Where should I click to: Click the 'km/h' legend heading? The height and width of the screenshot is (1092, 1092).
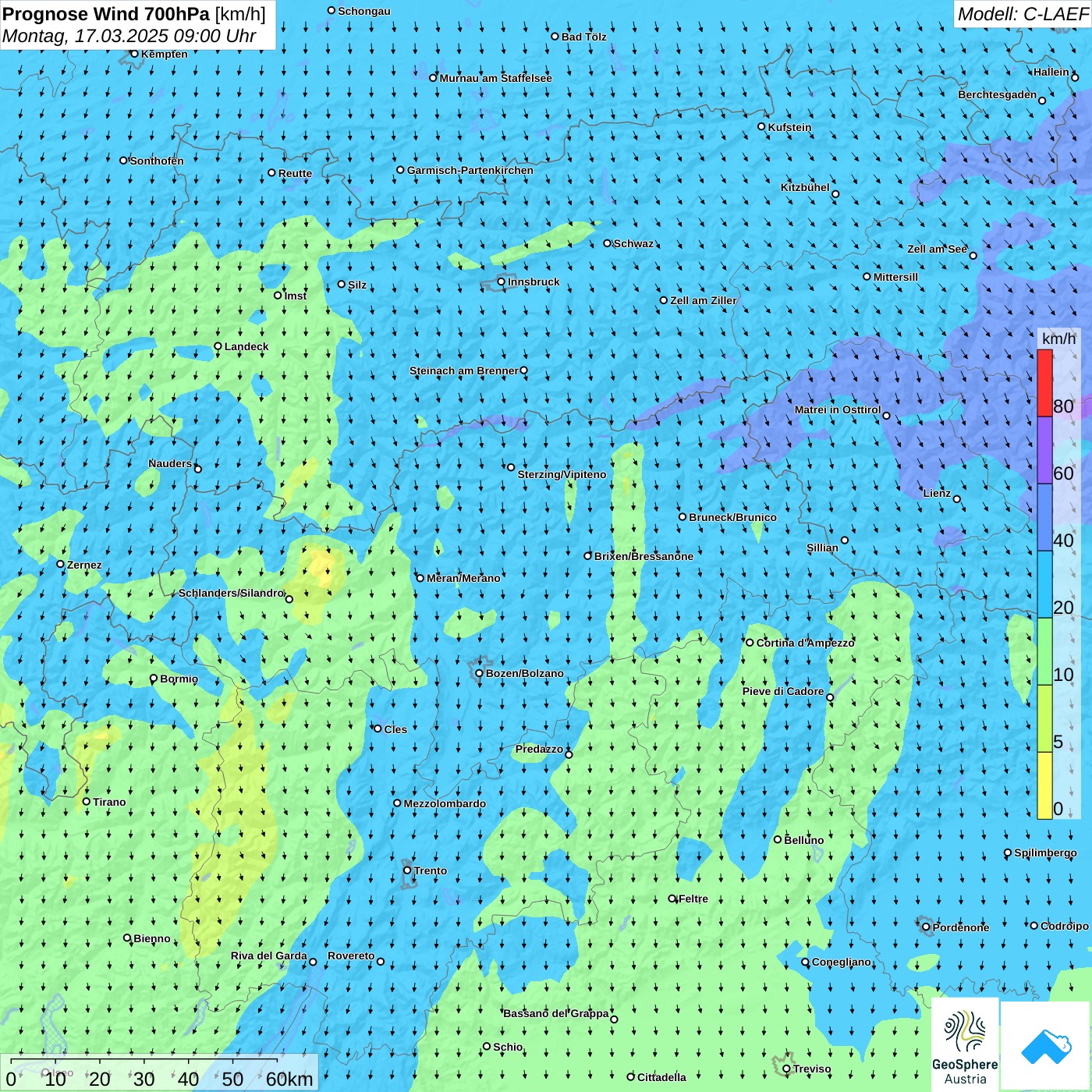click(x=1058, y=339)
